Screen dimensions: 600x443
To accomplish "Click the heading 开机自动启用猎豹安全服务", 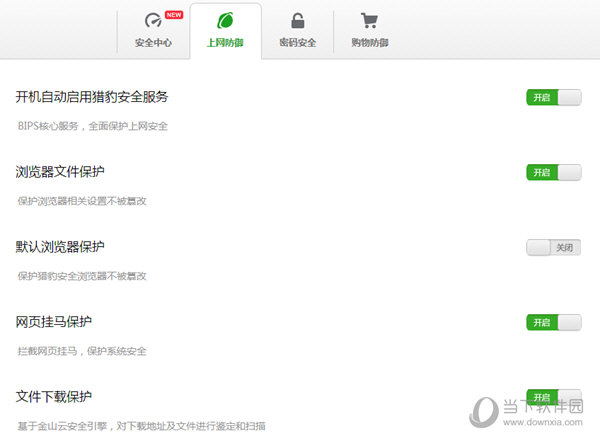I will [92, 97].
